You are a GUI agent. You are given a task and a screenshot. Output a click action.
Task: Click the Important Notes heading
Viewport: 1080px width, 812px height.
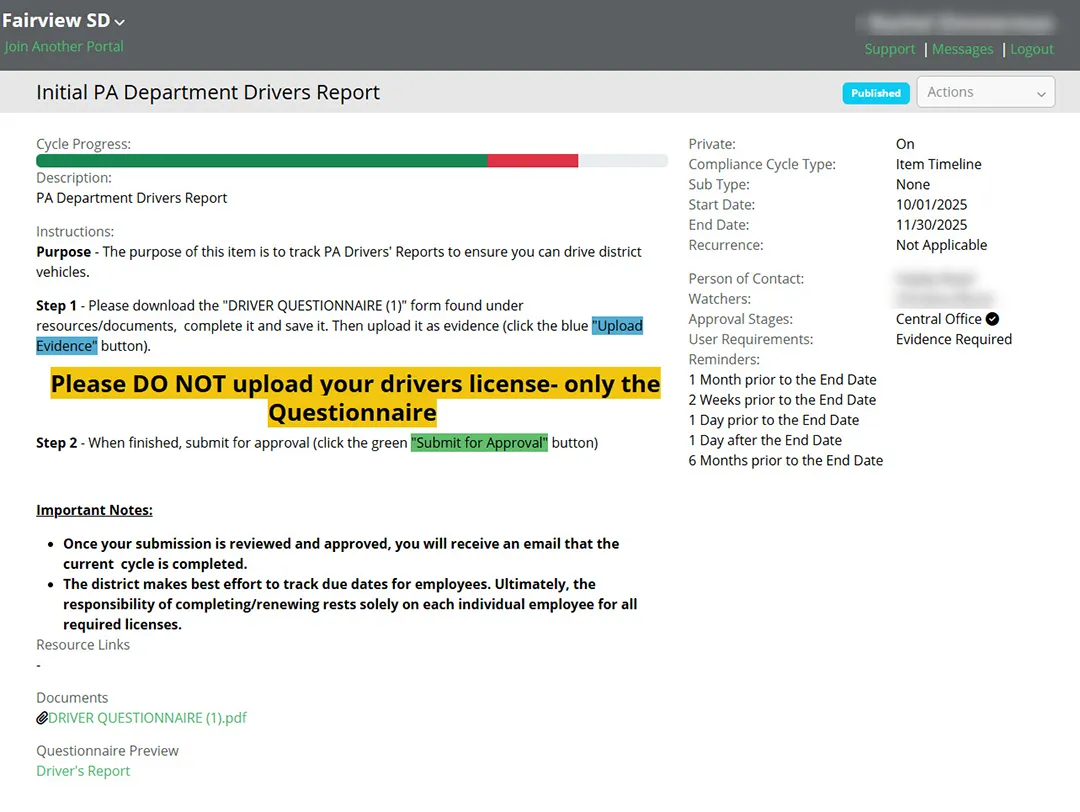[x=94, y=510]
